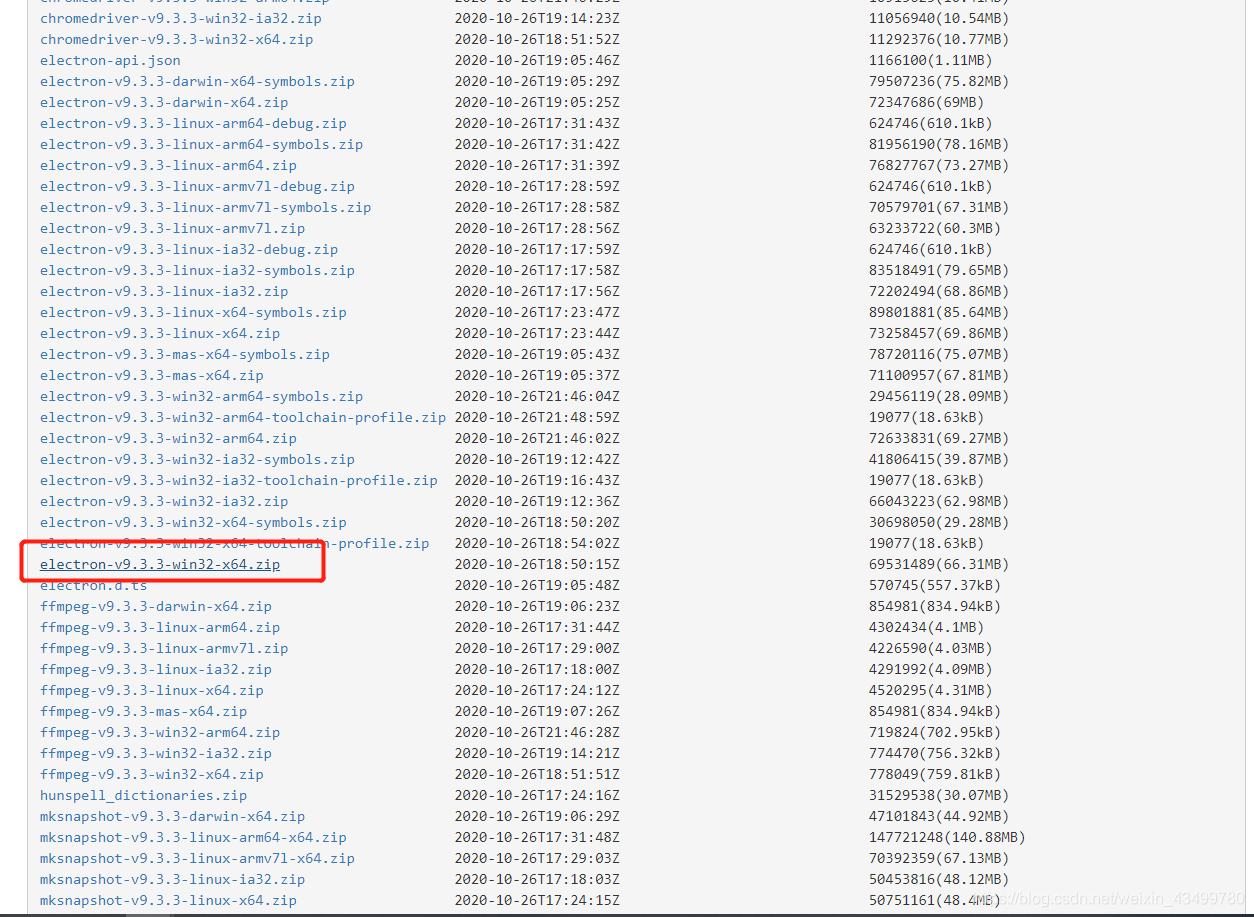Download electron-v9.3.3-linux-arm64.zip
1254x917 pixels.
click(x=168, y=165)
